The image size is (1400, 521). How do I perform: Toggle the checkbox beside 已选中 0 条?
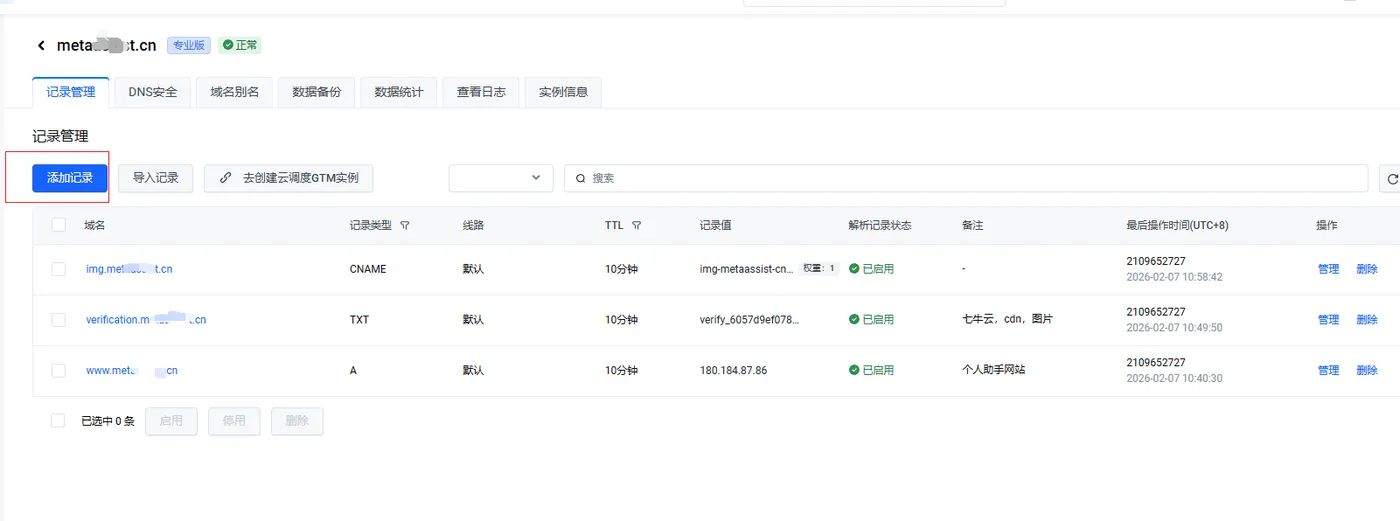coord(58,421)
